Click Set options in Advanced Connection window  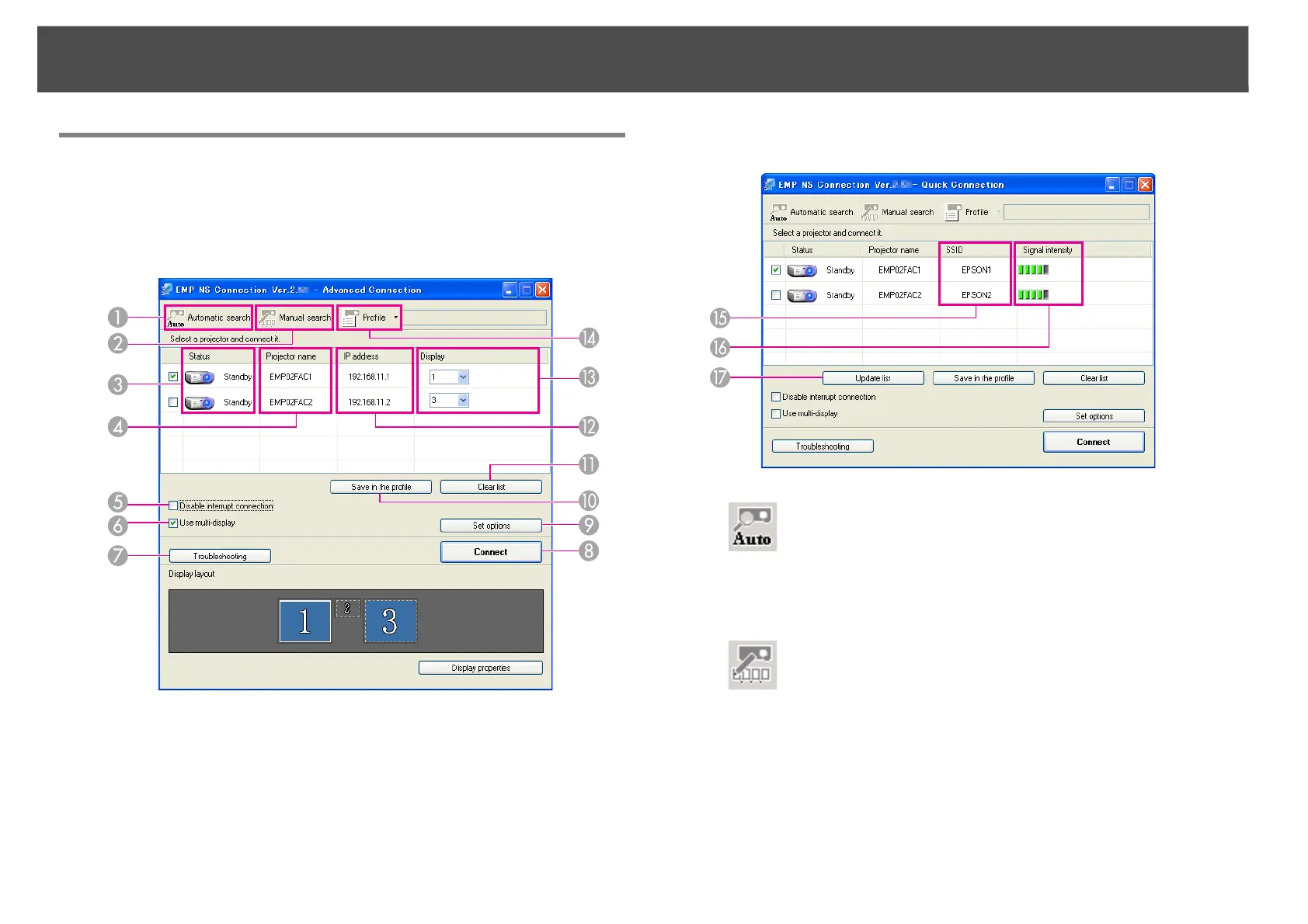click(491, 526)
